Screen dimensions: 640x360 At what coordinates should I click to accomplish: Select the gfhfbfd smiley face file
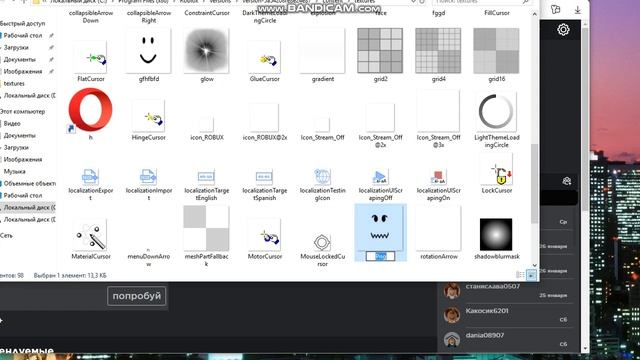pos(149,51)
